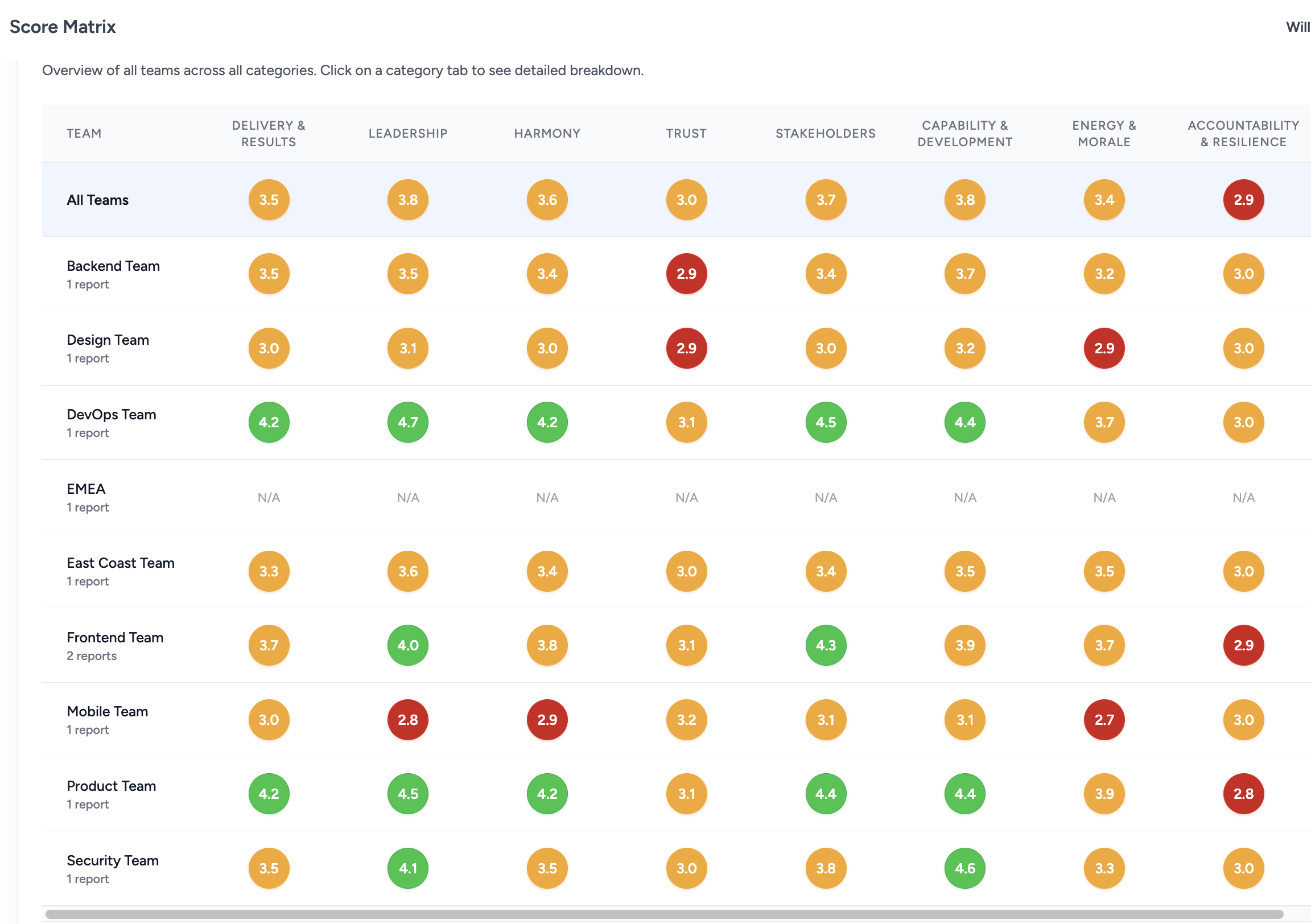1311x924 pixels.
Task: Select the EMEA team name
Action: tap(86, 489)
